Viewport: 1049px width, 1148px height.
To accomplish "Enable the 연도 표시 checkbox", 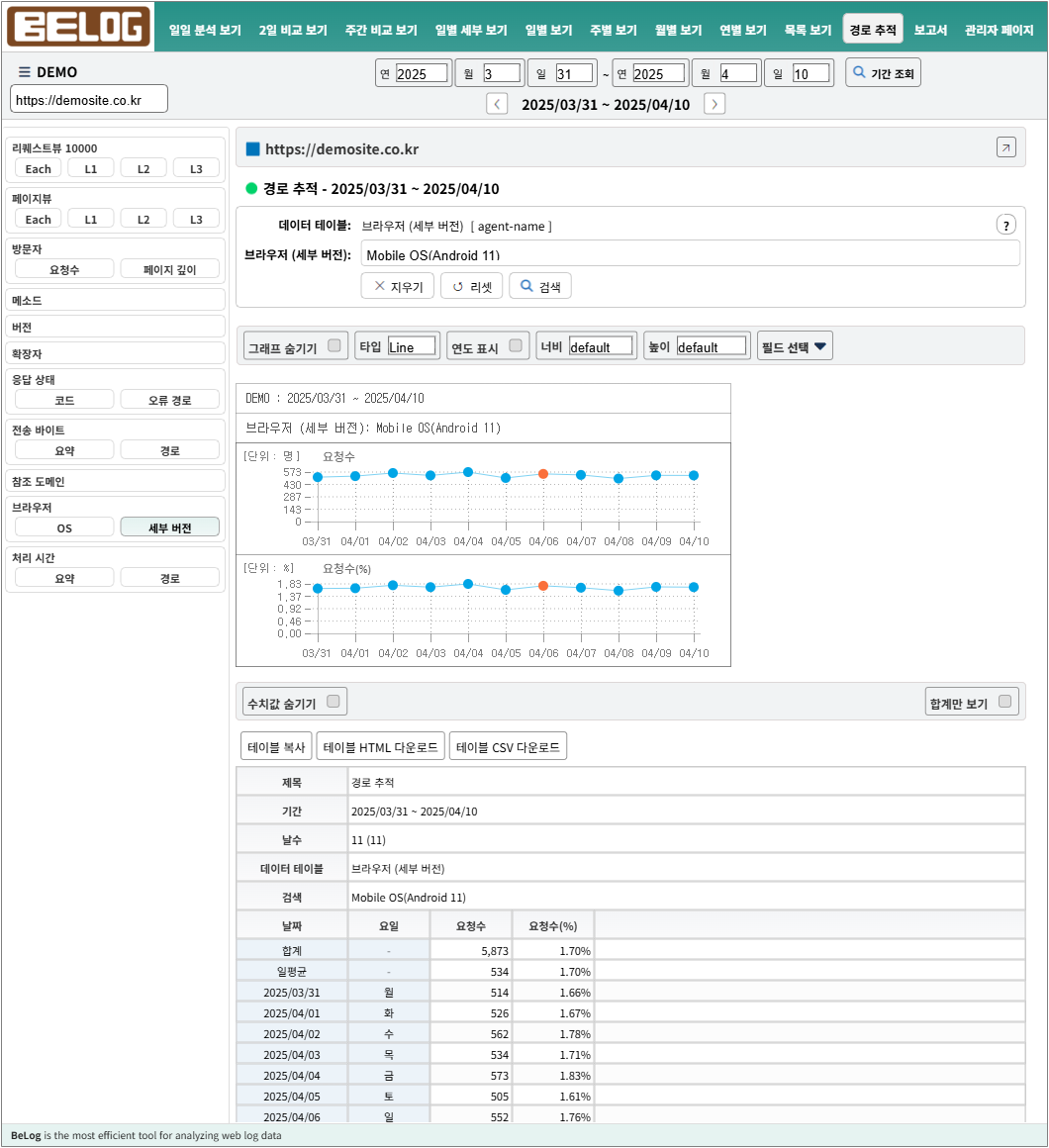I will (x=516, y=345).
